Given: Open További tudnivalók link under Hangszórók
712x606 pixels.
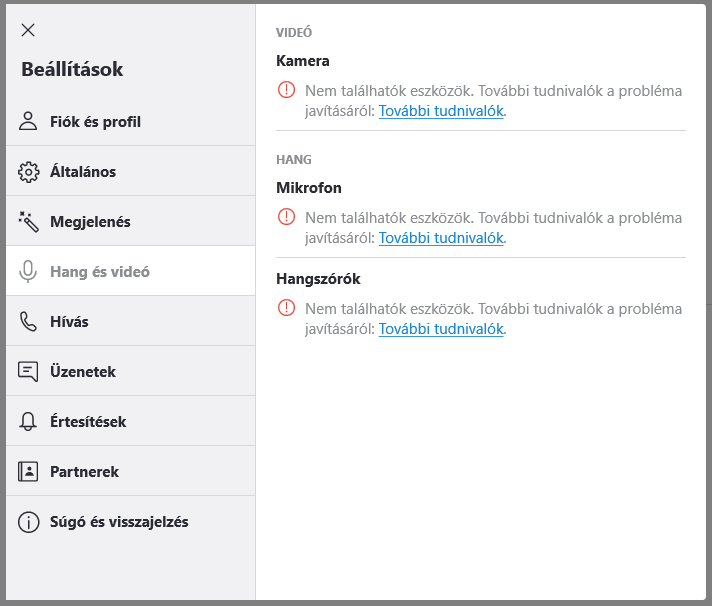Looking at the screenshot, I should tap(440, 329).
